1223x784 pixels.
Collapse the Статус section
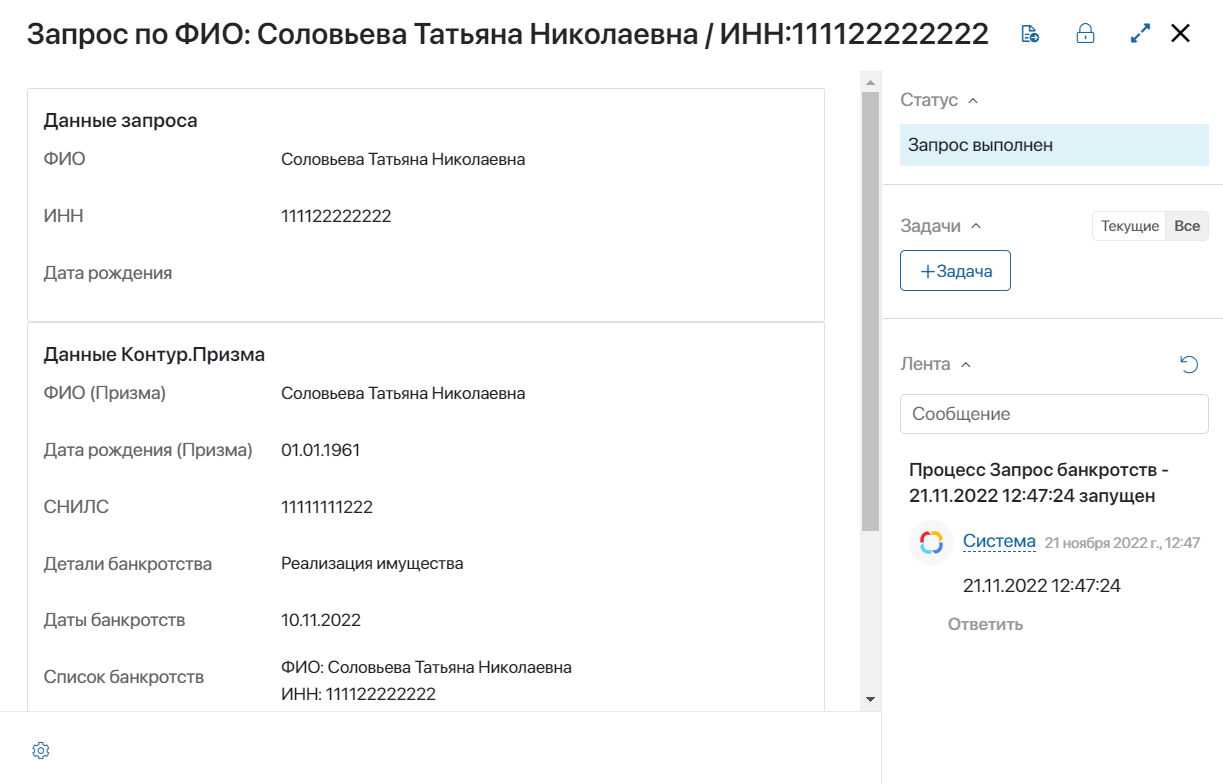[973, 100]
